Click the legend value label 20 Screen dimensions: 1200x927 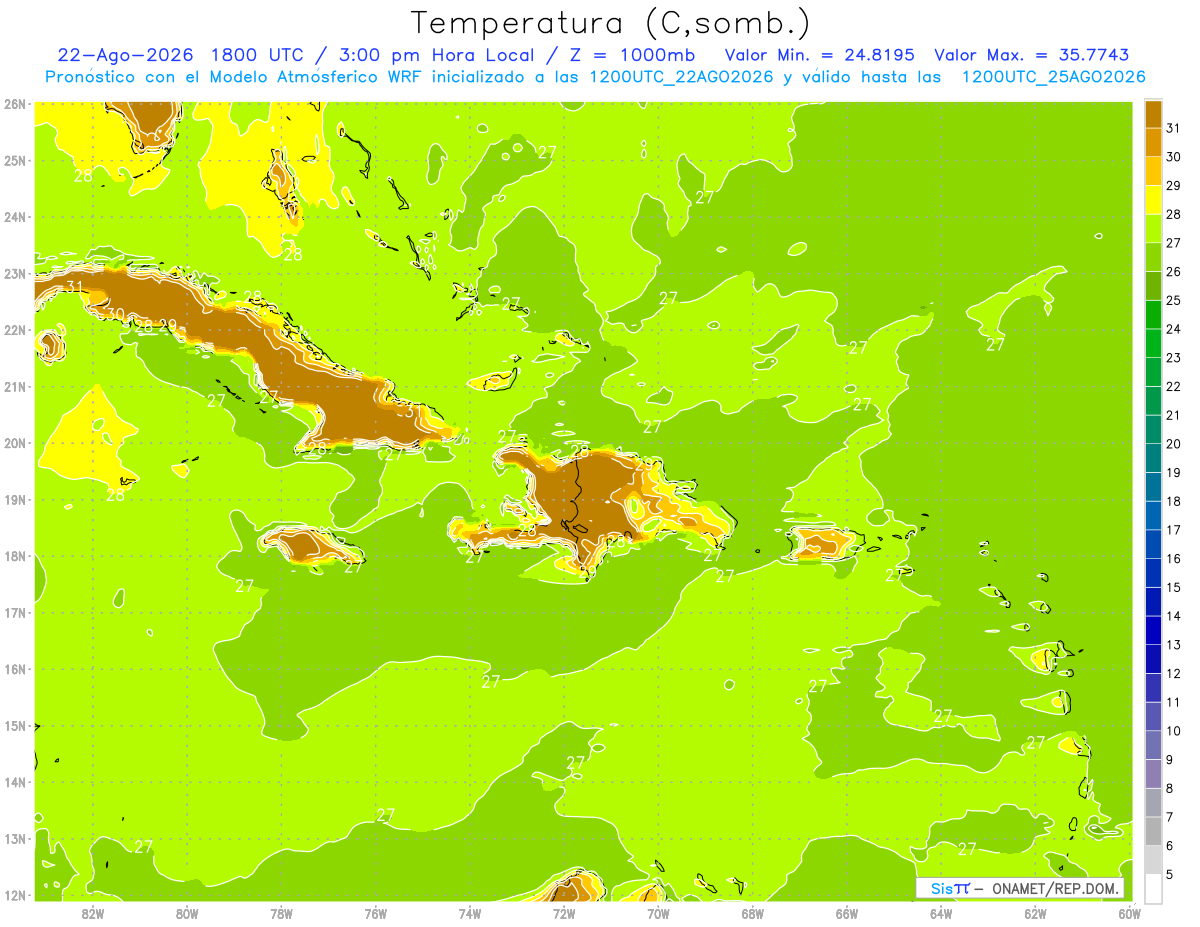coord(1173,443)
